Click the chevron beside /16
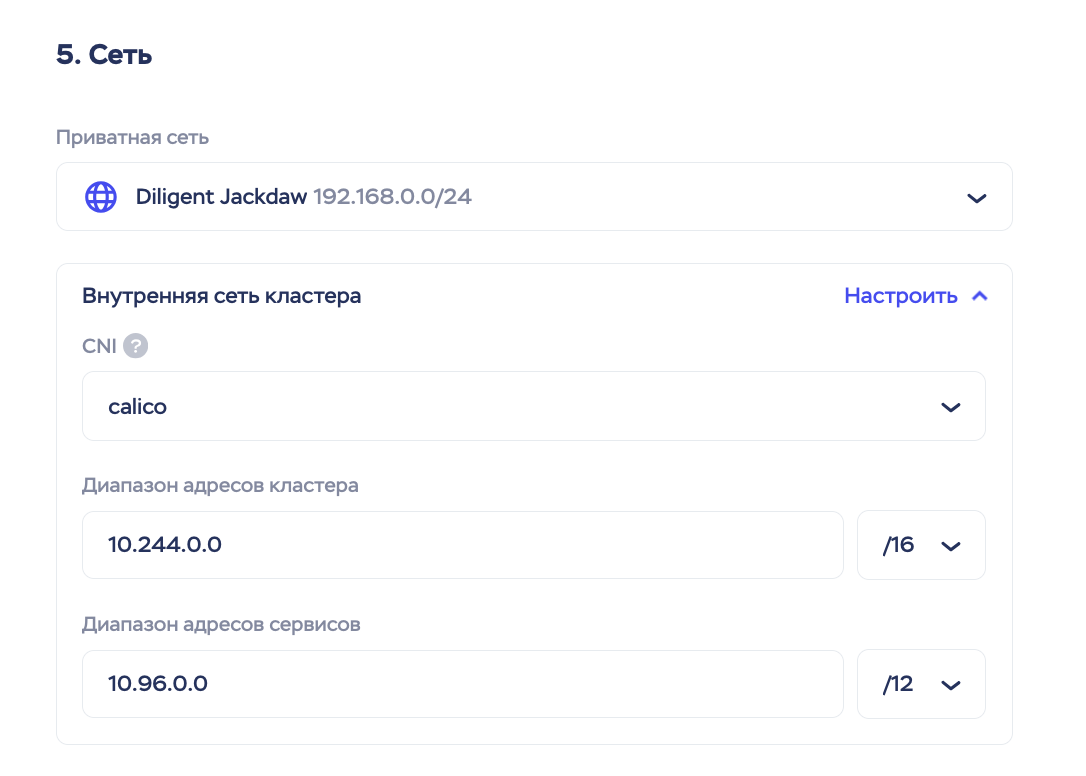 951,547
